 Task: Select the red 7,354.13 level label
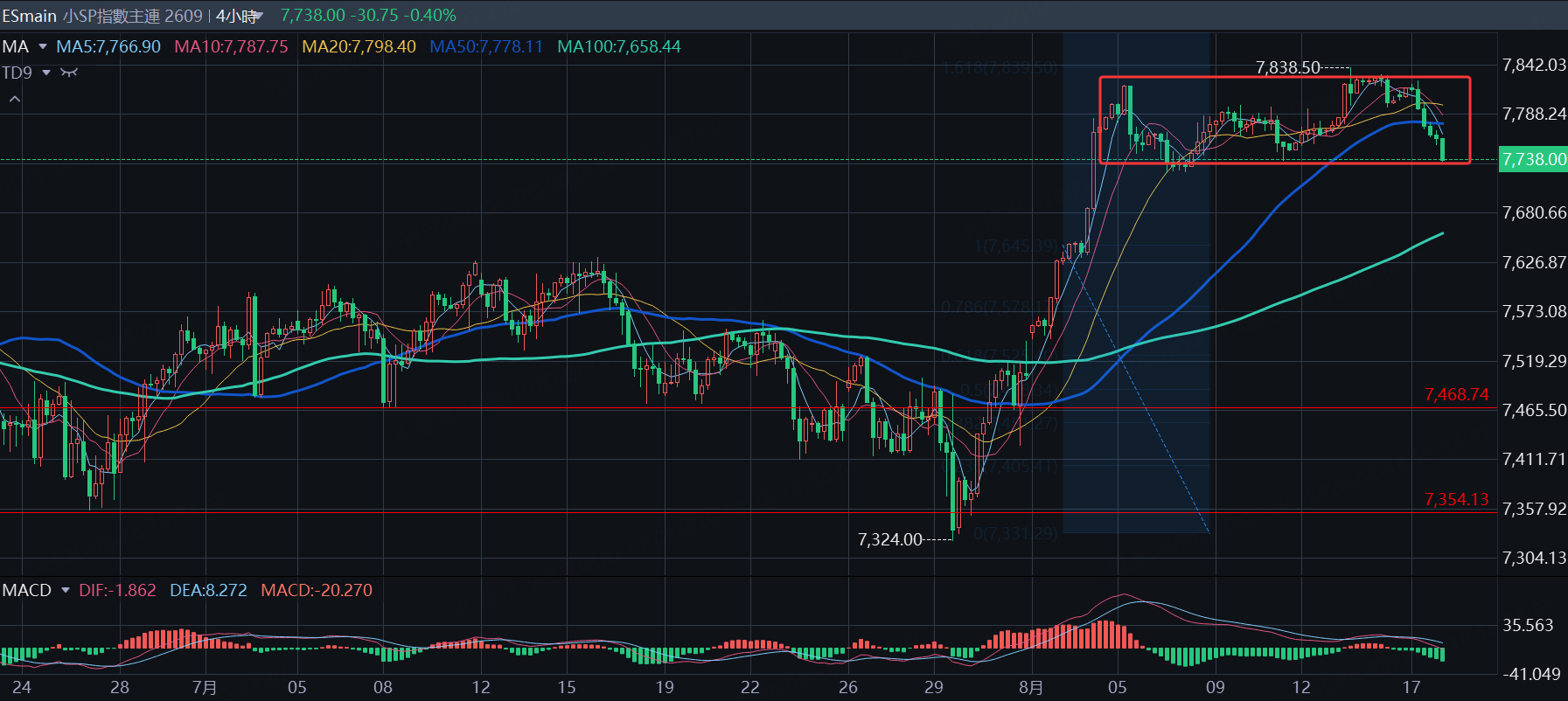pos(1456,500)
